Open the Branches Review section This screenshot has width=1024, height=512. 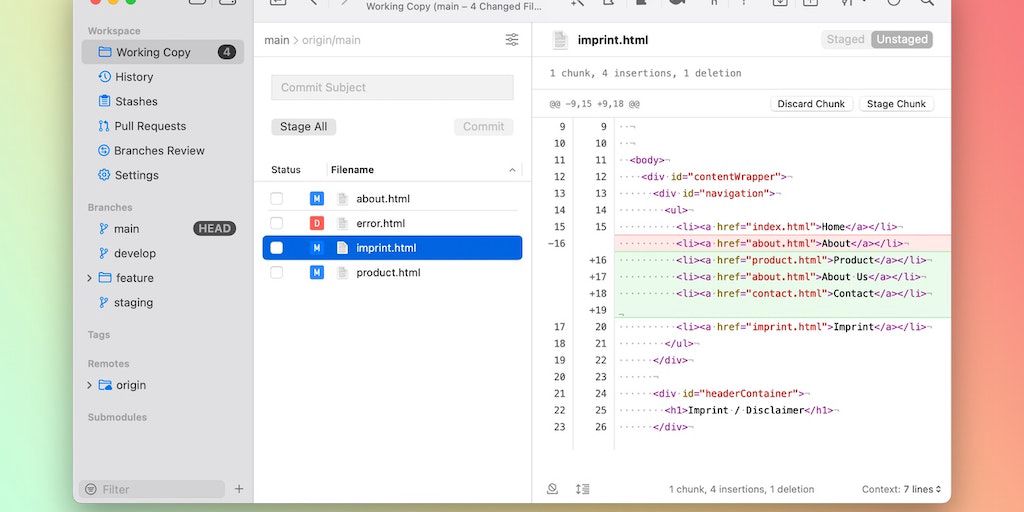pyautogui.click(x=158, y=151)
